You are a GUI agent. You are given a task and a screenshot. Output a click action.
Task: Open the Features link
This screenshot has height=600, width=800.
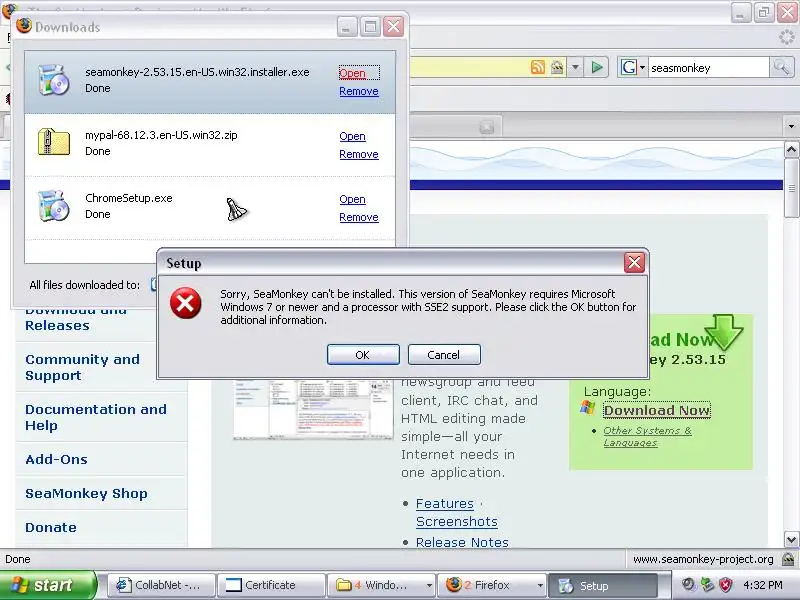click(444, 504)
